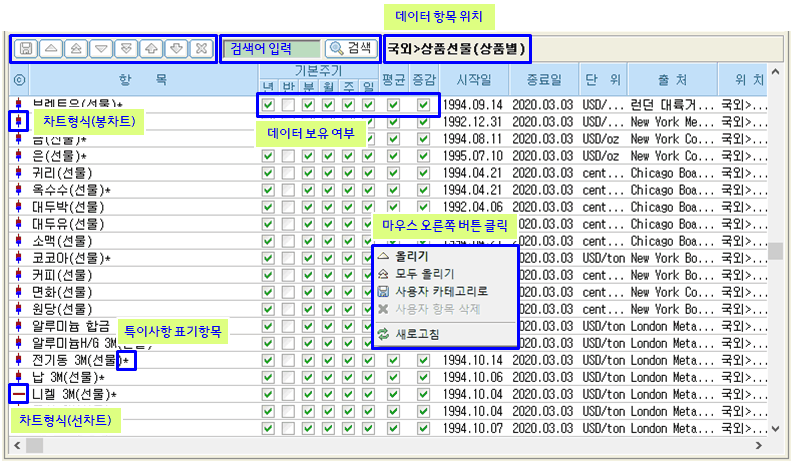Click candlestick chart icon of 코코아(선물) row
This screenshot has height=464, width=793.
click(19, 258)
